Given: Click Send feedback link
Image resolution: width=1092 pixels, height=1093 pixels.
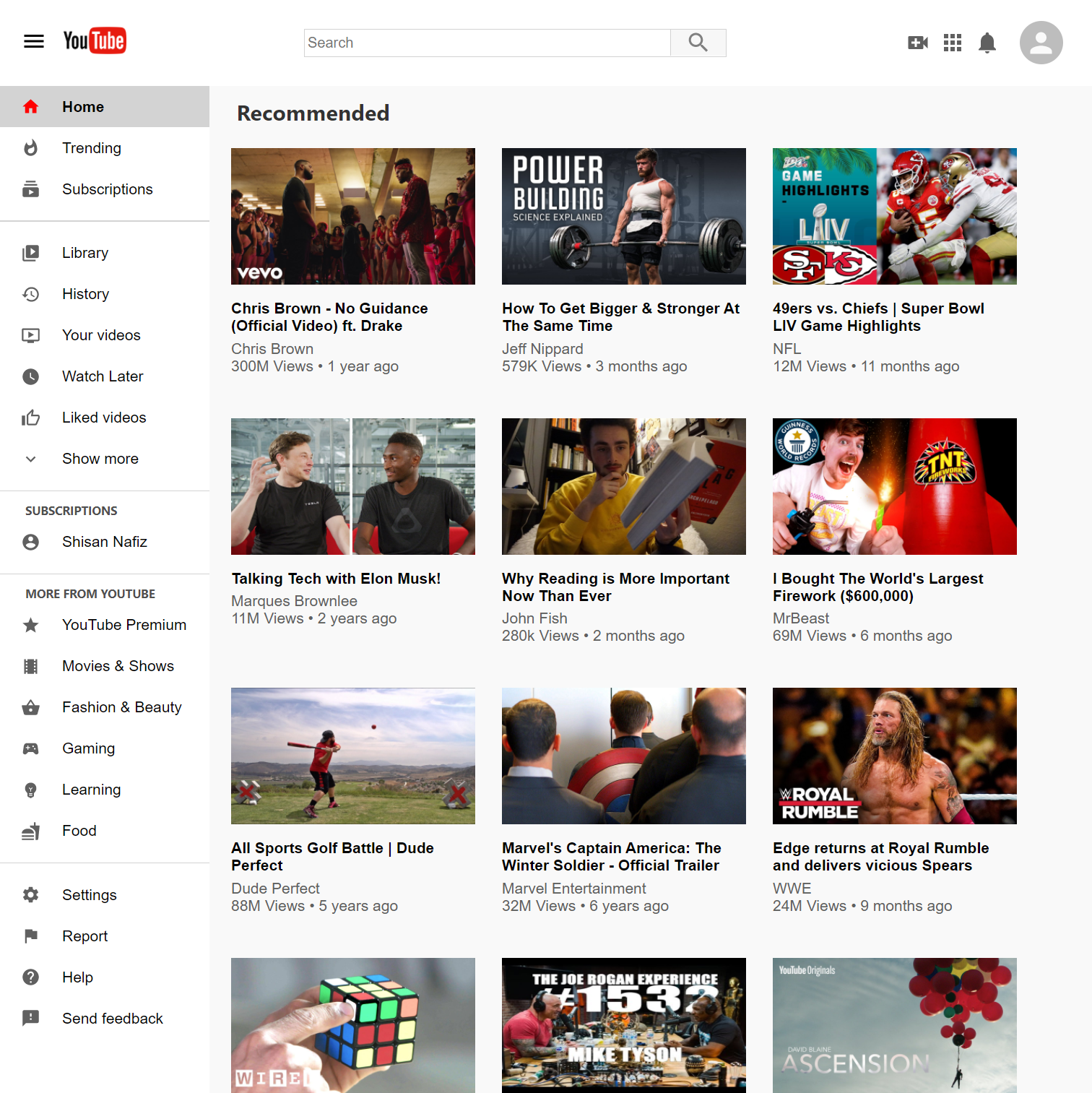Looking at the screenshot, I should click(112, 1019).
